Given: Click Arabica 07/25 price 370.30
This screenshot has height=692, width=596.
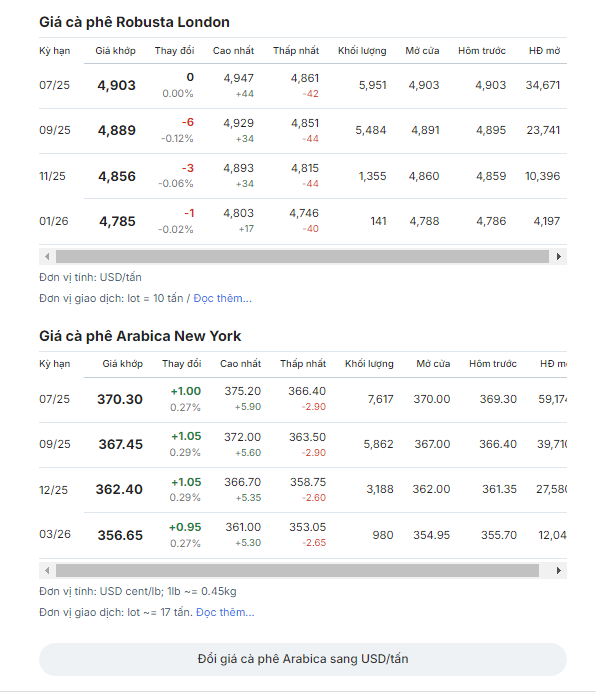Looking at the screenshot, I should (x=120, y=399).
